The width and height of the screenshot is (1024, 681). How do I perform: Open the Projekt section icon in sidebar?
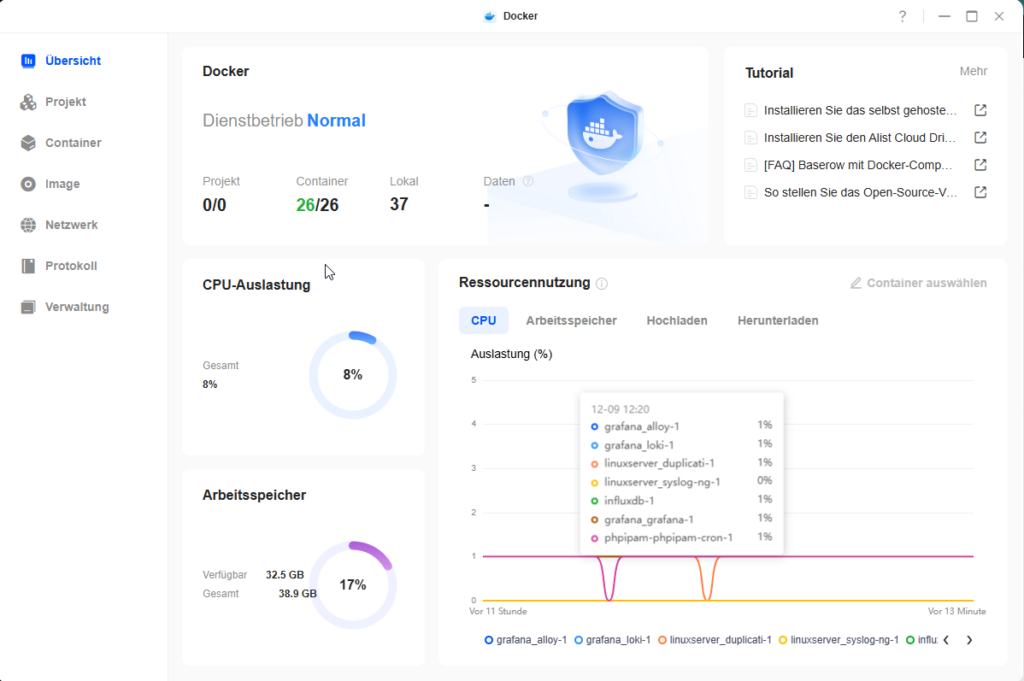[28, 102]
